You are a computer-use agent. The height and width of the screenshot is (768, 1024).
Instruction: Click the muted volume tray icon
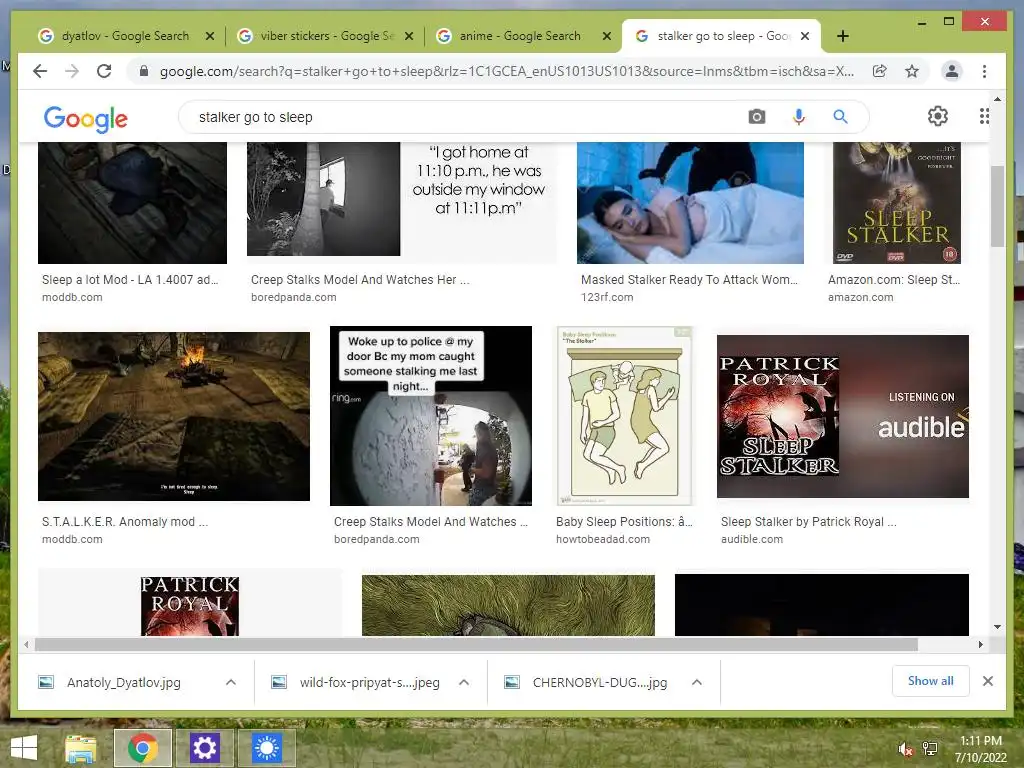[905, 749]
